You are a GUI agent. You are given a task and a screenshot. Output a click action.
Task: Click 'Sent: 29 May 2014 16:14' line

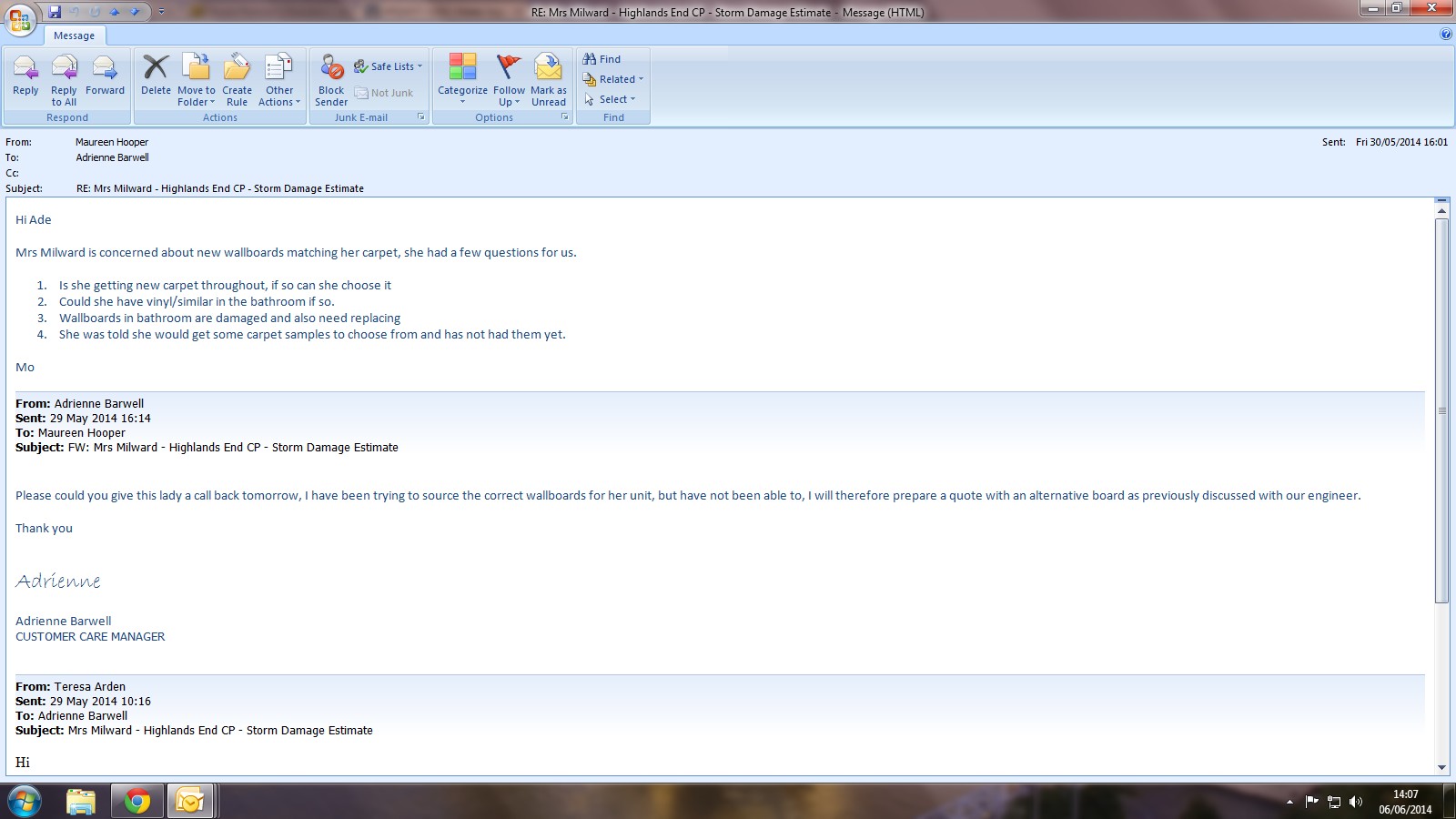point(83,419)
